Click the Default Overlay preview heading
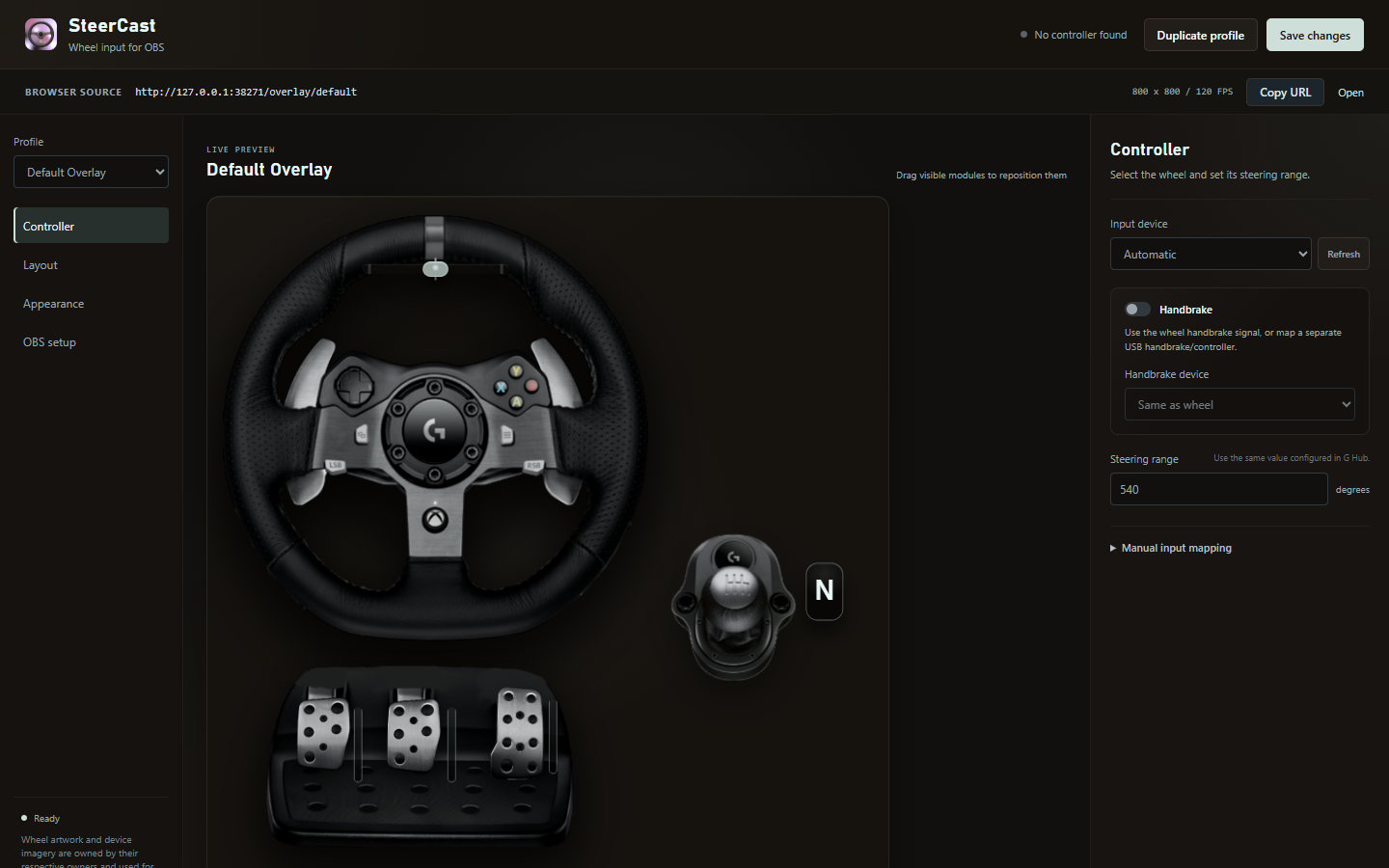 pos(269,170)
